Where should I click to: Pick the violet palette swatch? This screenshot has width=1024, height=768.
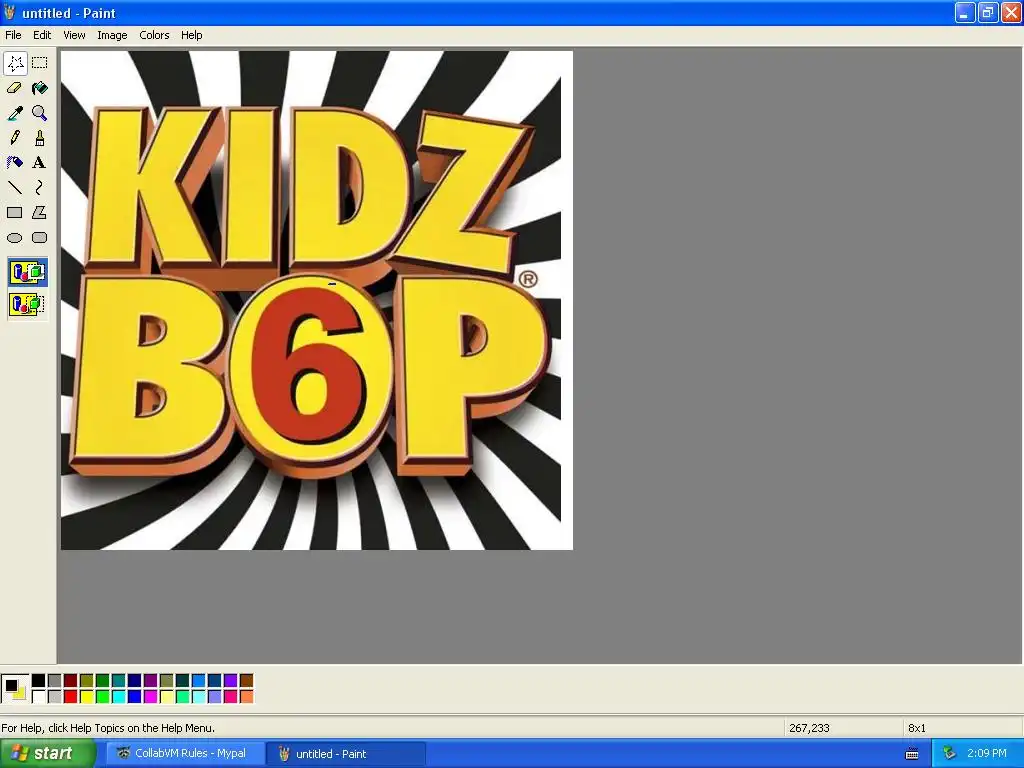click(231, 680)
